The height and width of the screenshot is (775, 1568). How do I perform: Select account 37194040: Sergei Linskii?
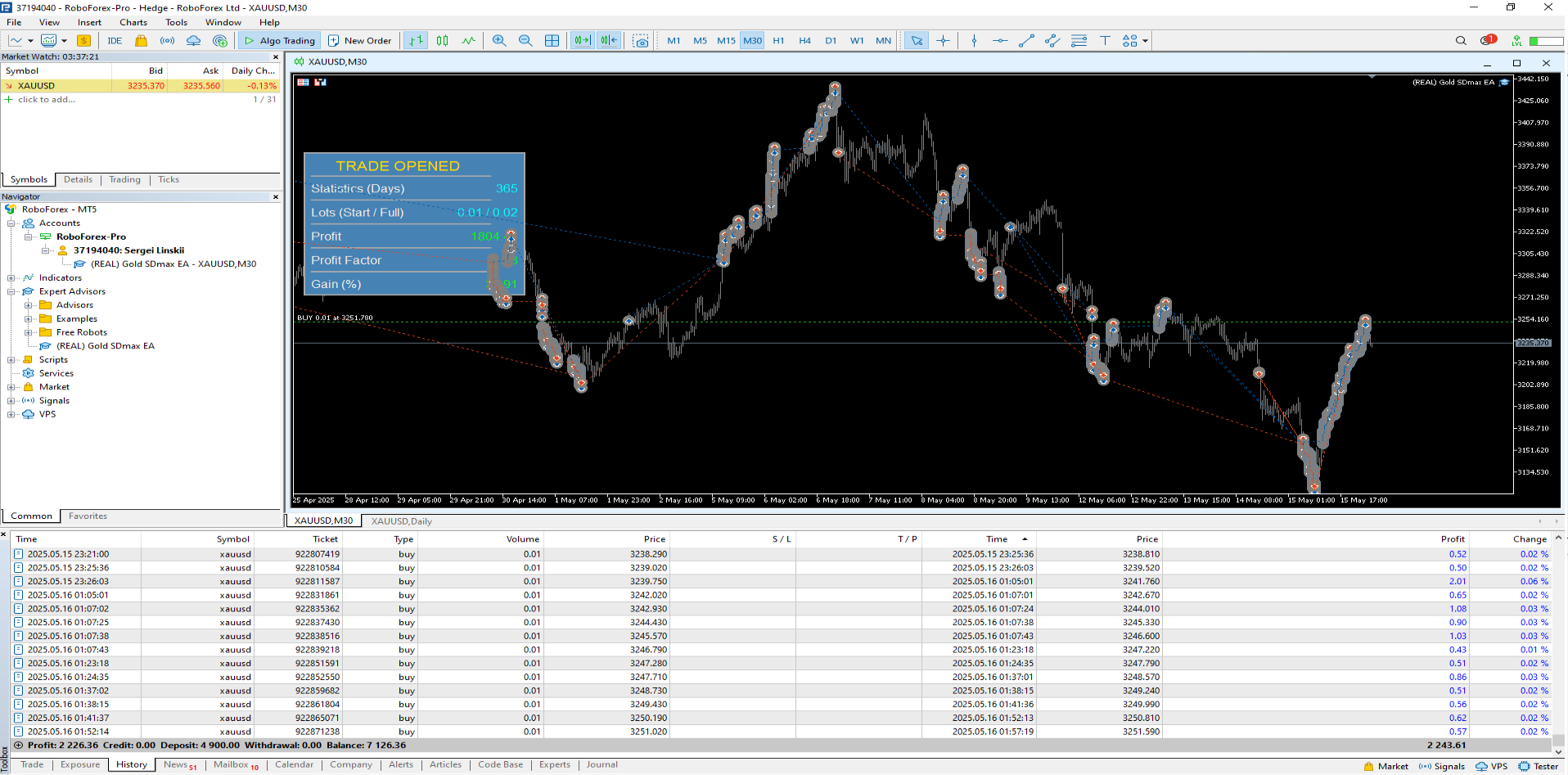[x=128, y=250]
